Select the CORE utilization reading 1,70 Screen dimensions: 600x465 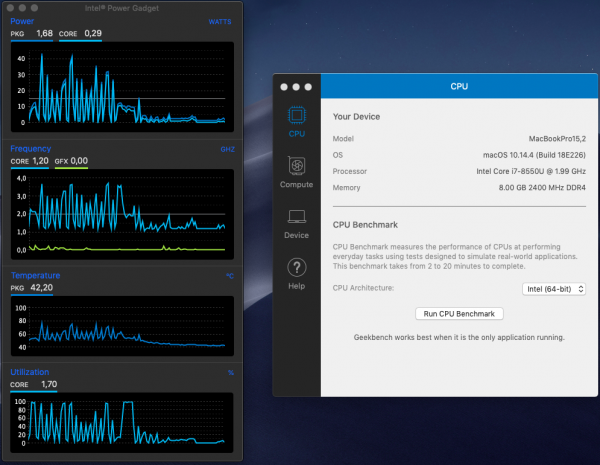coord(49,384)
